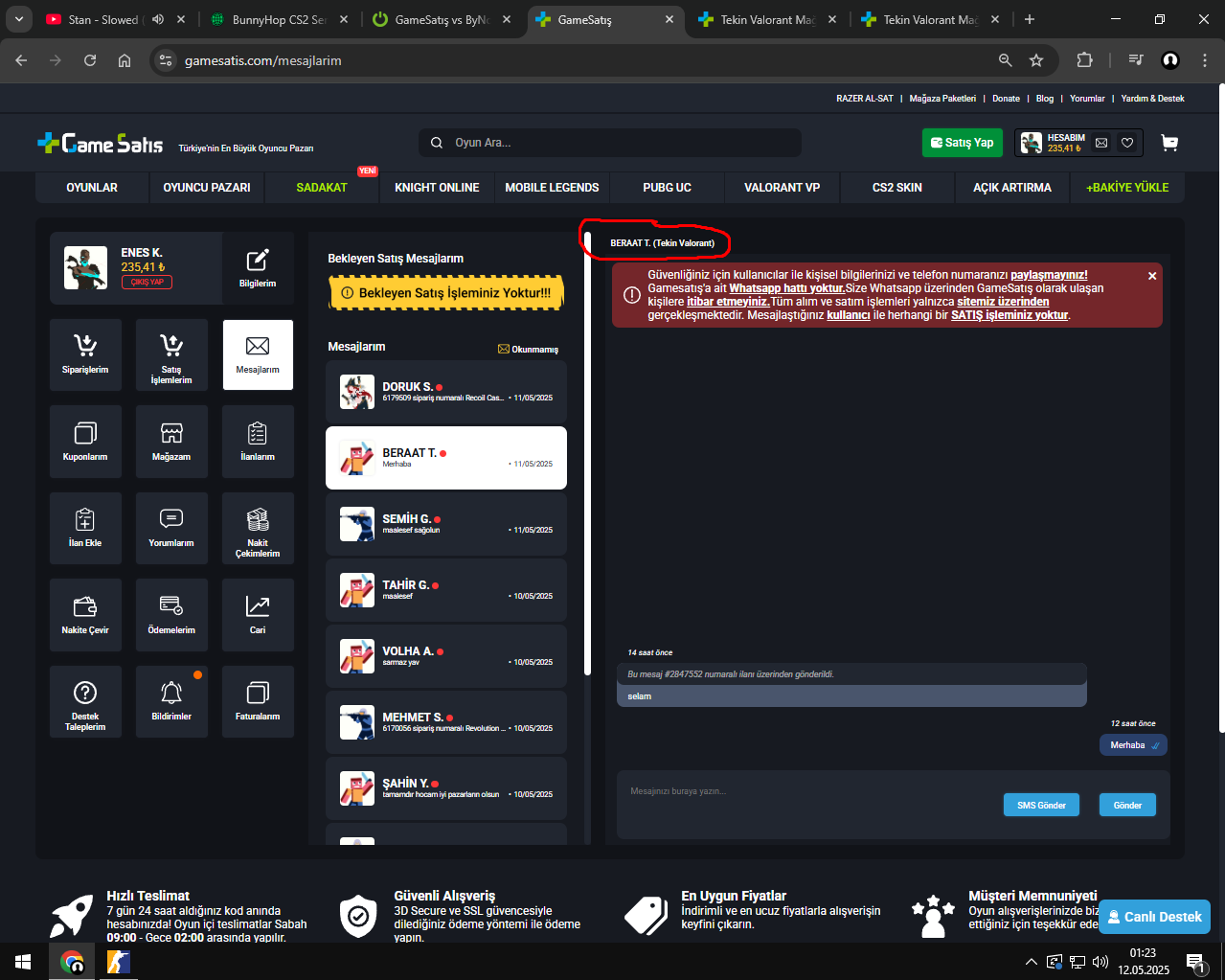Filter messages by Okunmamış
1225x980 pixels.
coord(528,349)
